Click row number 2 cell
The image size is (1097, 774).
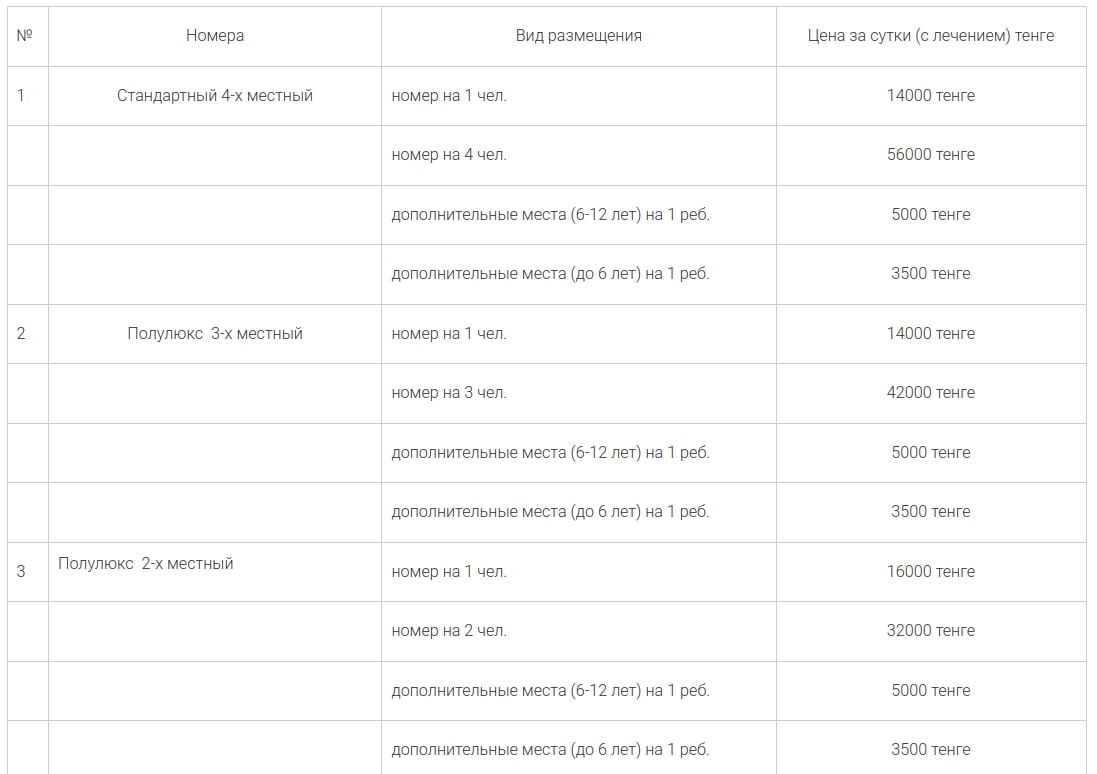(28, 334)
